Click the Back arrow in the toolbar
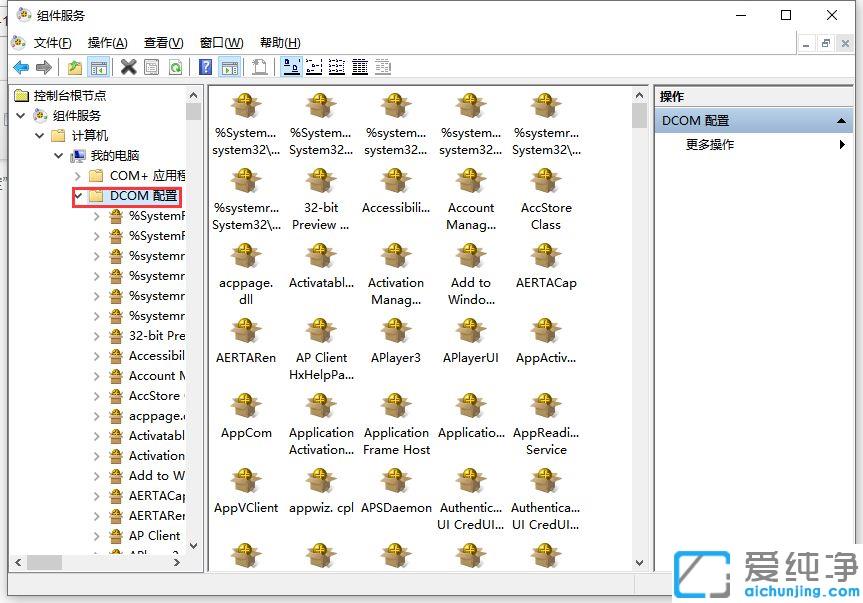The width and height of the screenshot is (863, 603). pos(21,67)
